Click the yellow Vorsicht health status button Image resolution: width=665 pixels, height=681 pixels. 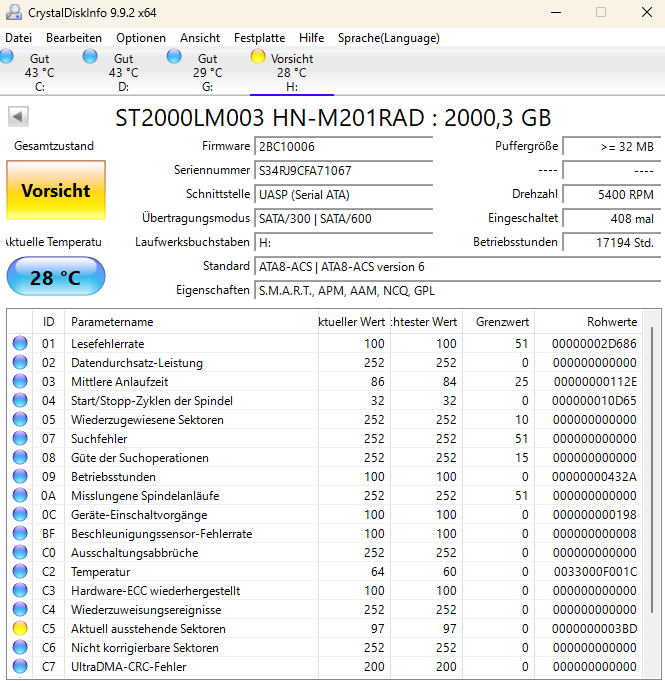point(56,190)
